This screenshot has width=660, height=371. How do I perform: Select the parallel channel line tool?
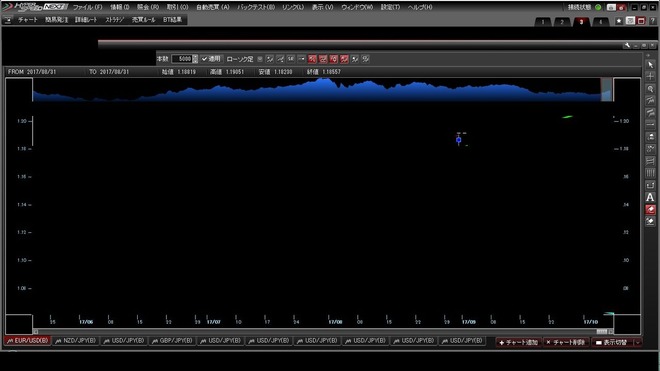[650, 112]
